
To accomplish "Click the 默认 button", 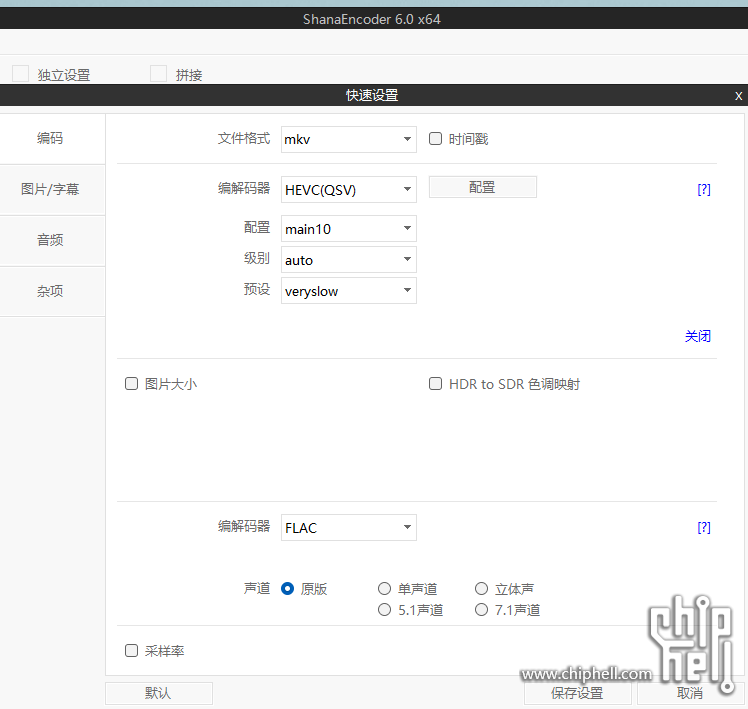I will pyautogui.click(x=158, y=693).
